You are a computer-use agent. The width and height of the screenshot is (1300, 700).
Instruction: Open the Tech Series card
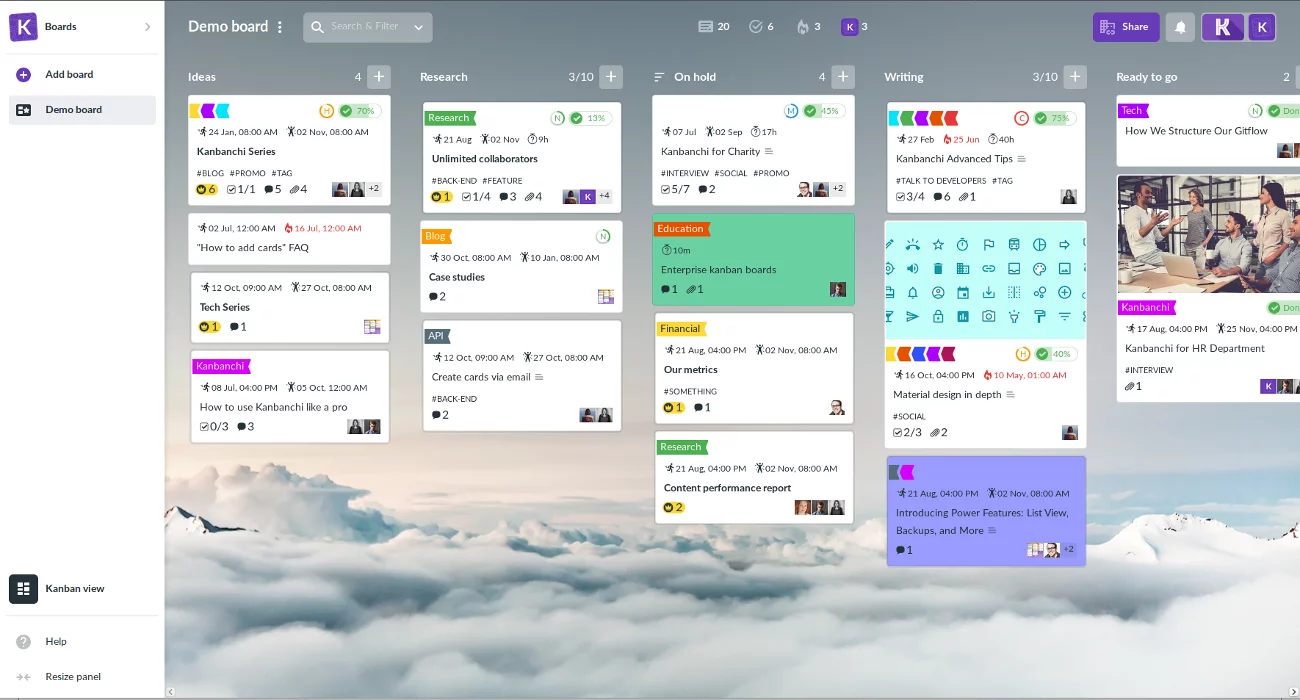(290, 308)
